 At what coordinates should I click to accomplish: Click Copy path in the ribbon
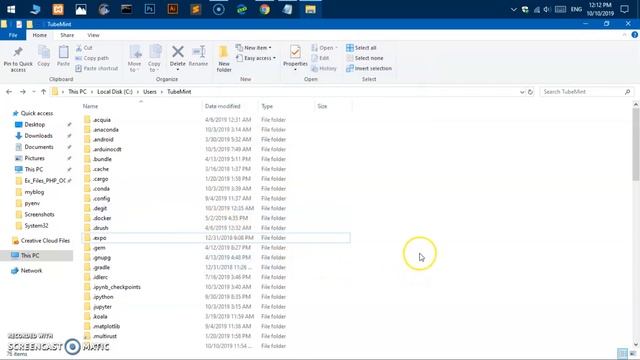click(x=92, y=58)
